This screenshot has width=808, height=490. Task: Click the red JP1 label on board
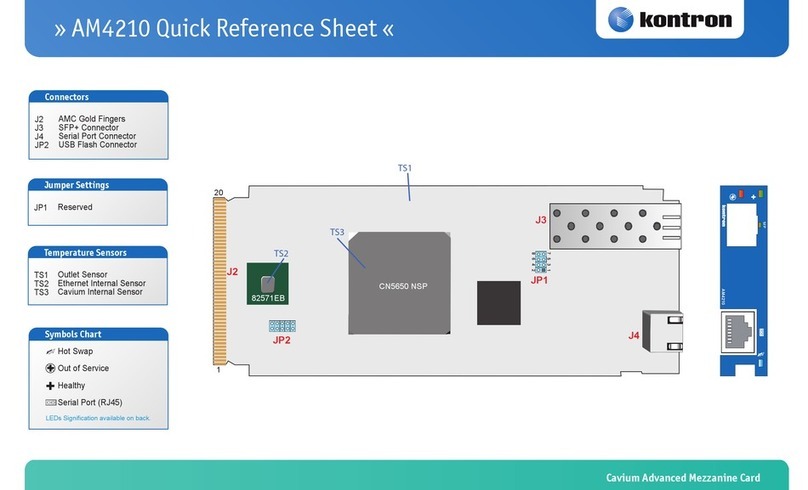pos(540,280)
